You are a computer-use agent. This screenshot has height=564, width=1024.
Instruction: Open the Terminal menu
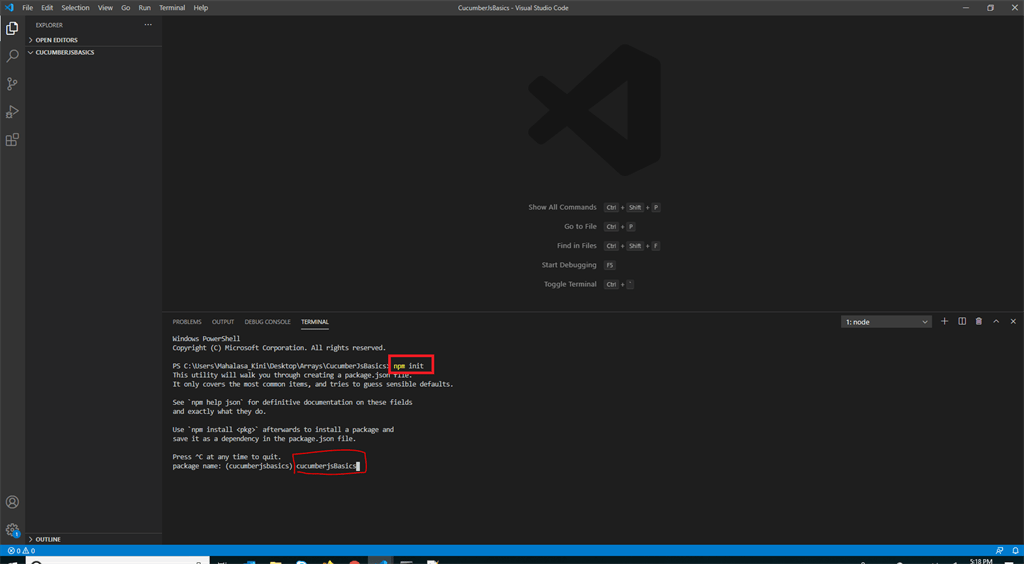172,8
